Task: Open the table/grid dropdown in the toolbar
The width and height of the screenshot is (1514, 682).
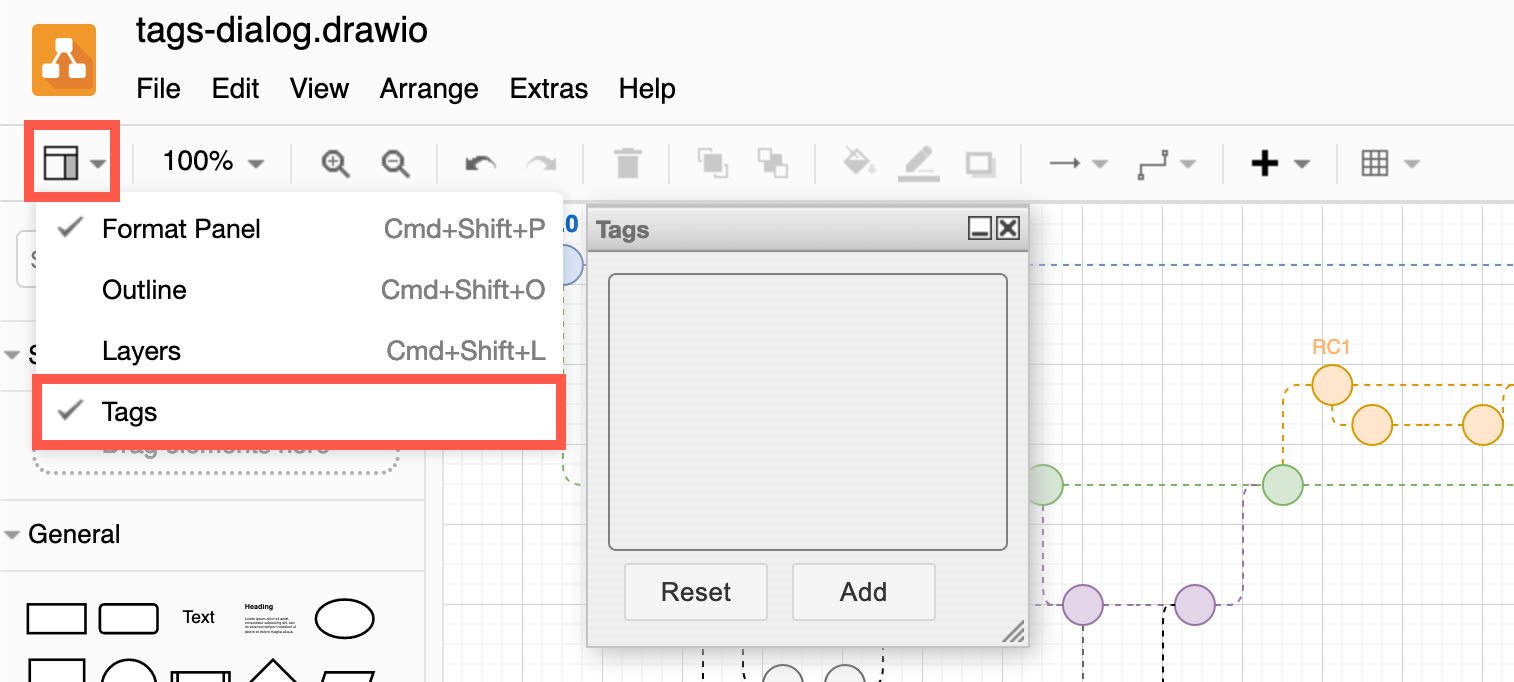Action: pyautogui.click(x=1389, y=162)
